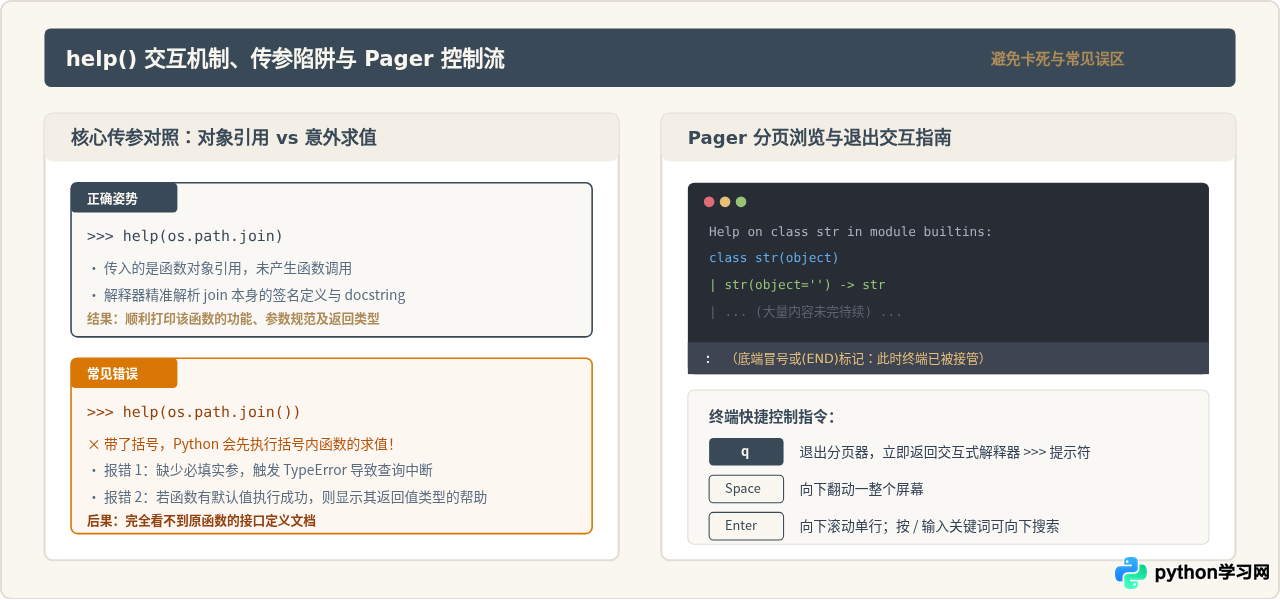Click pager prompt line 底端冒号或(END)标记
This screenshot has height=600, width=1280.
(x=856, y=358)
